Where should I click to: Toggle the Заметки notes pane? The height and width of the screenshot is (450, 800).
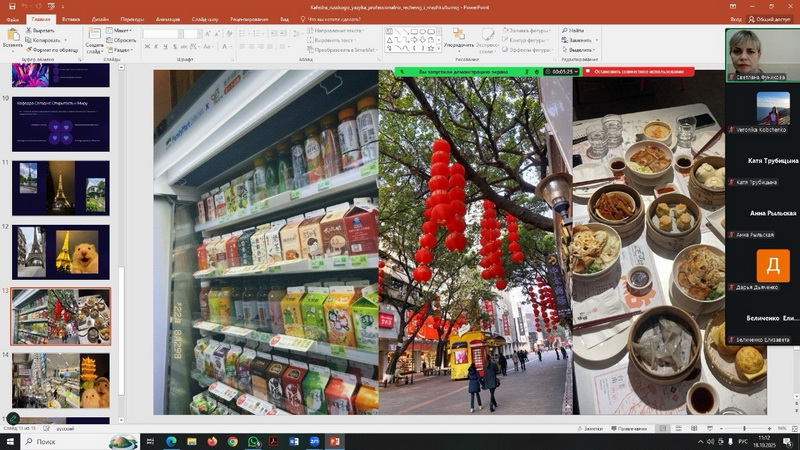[x=593, y=428]
